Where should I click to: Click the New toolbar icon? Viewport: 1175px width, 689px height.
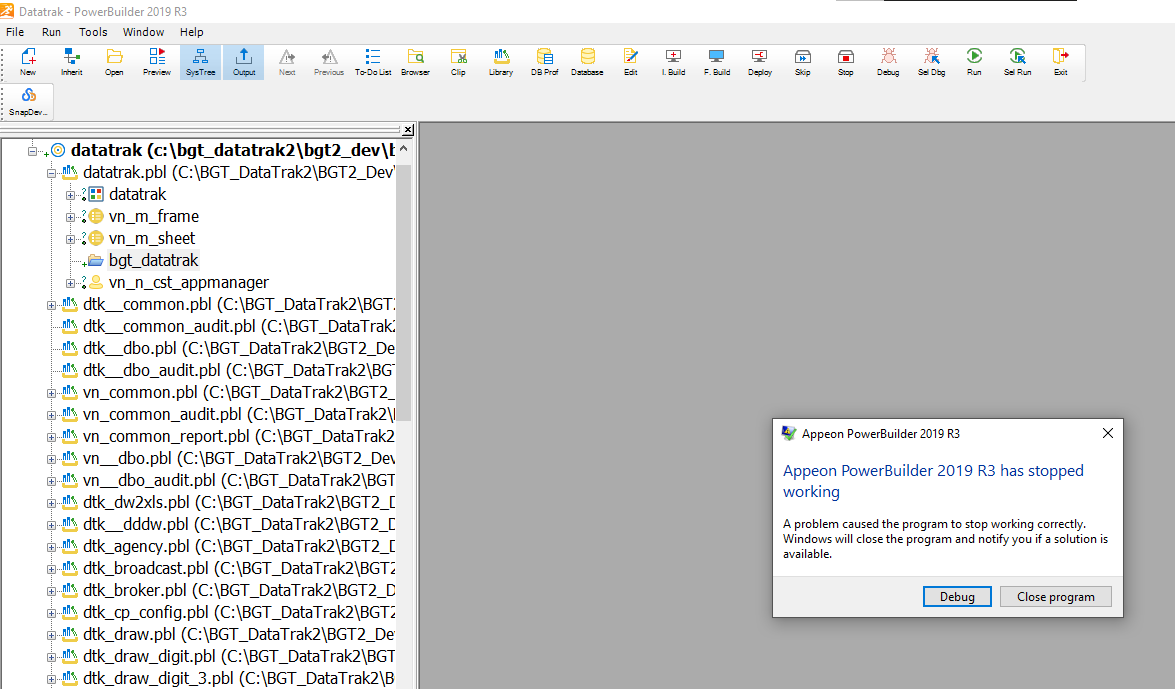coord(28,62)
